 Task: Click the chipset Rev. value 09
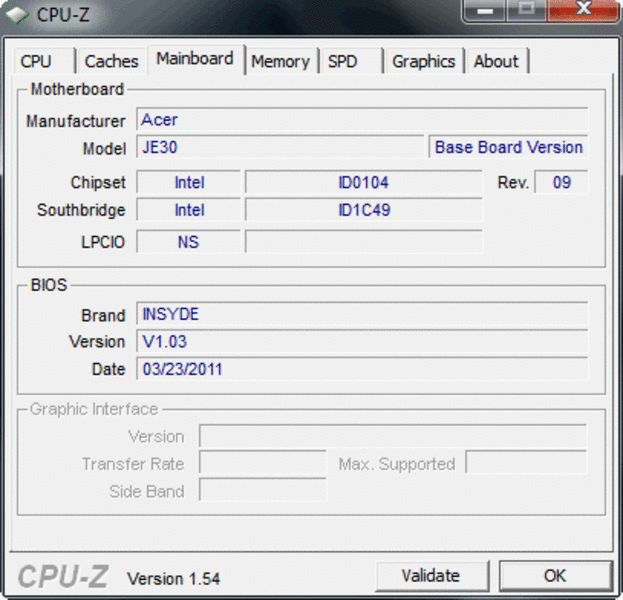561,182
